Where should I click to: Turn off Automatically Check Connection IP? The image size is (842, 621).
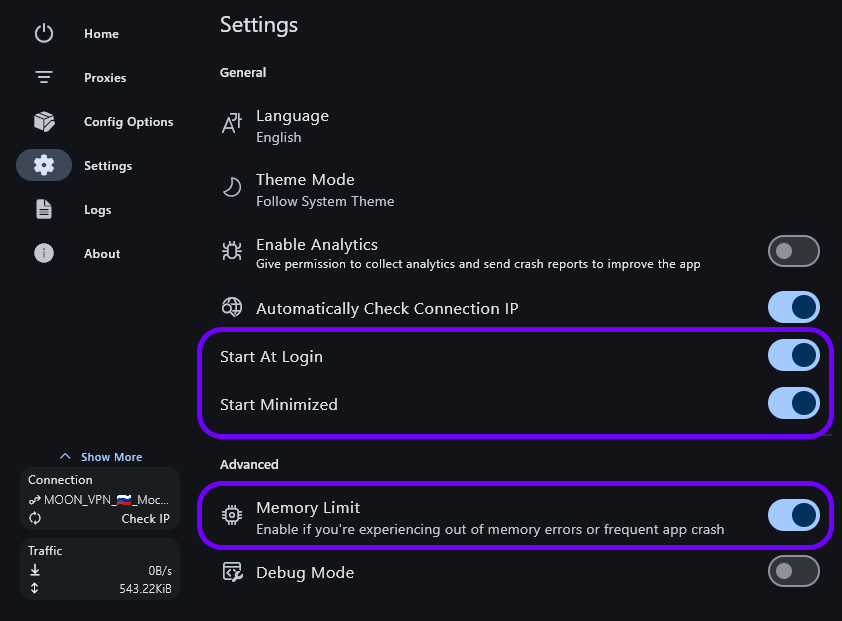pyautogui.click(x=793, y=308)
